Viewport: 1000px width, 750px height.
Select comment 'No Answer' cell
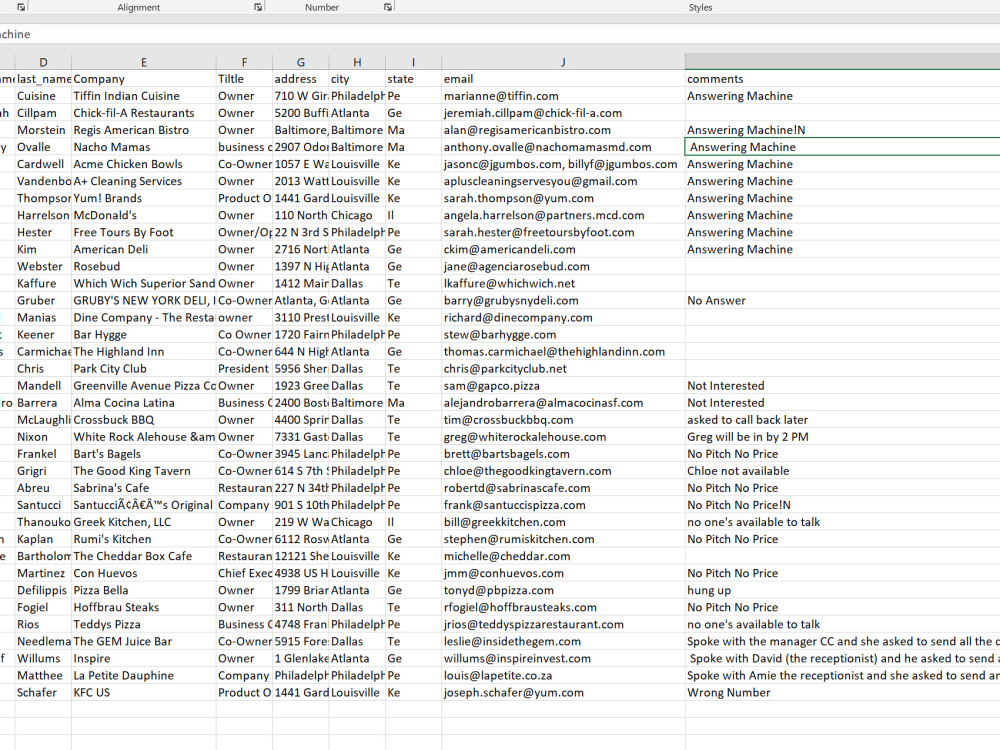pos(842,301)
